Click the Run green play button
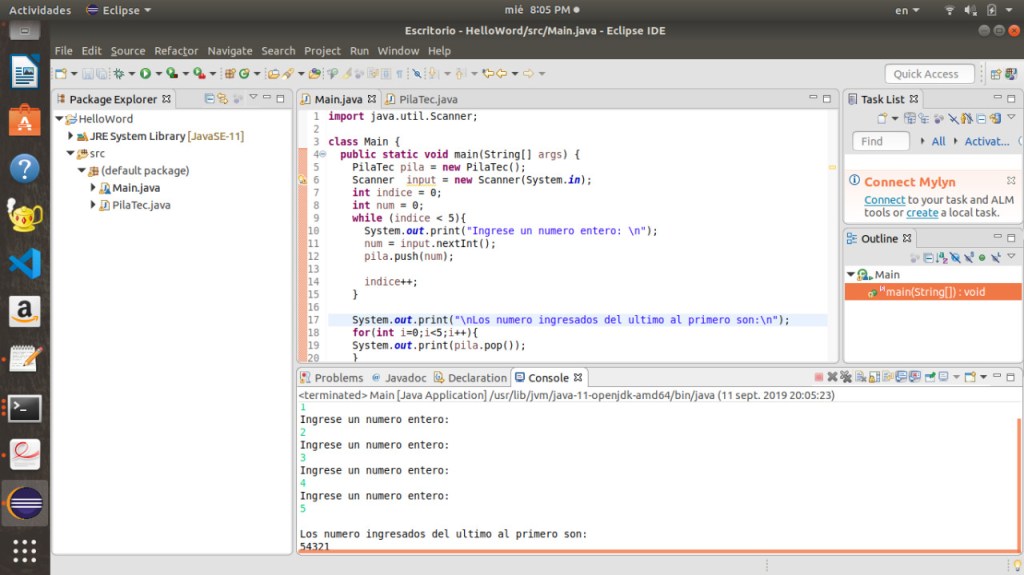Viewport: 1024px width, 575px height. pyautogui.click(x=145, y=74)
